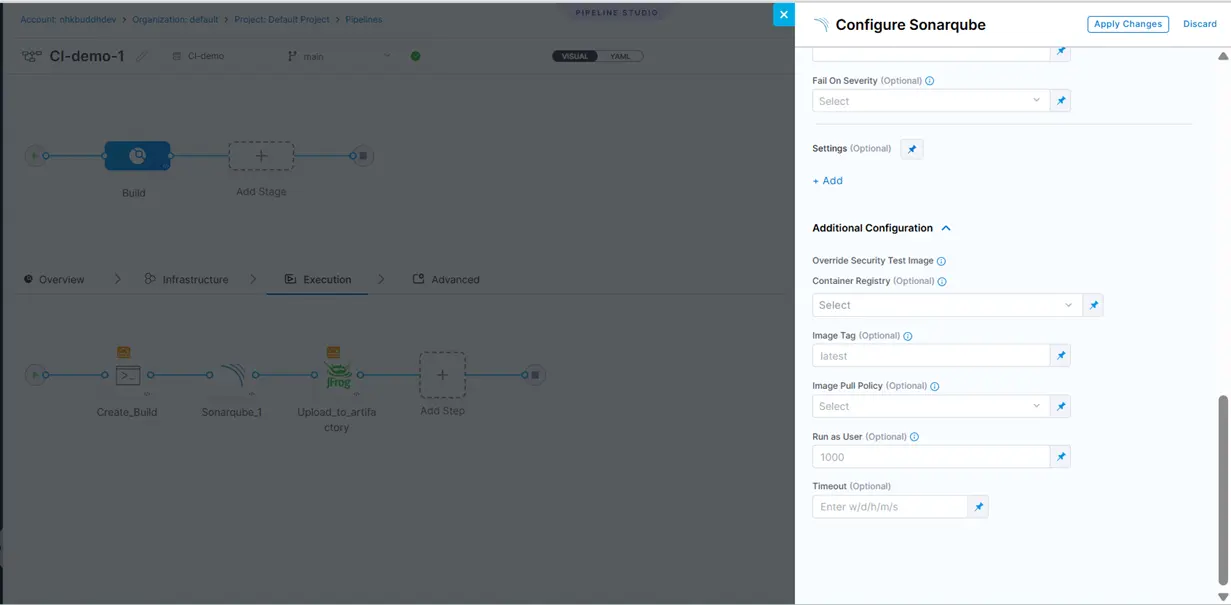Screen dimensions: 1231x605
Task: Open the Execution tab
Action: click(318, 280)
